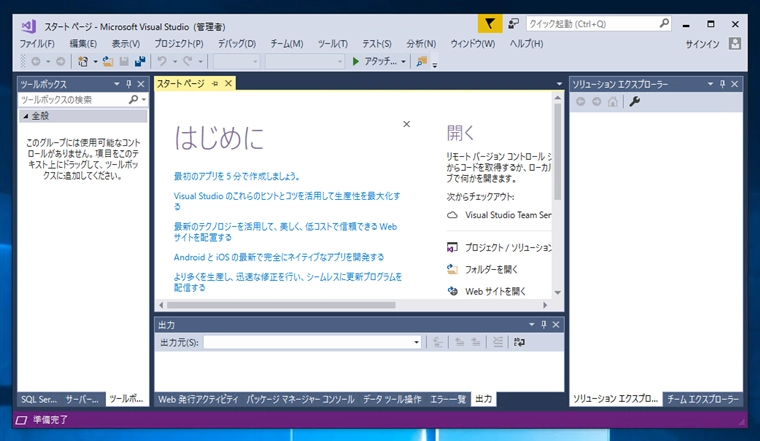
Task: Click the New Project toolbar icon
Action: click(x=83, y=62)
